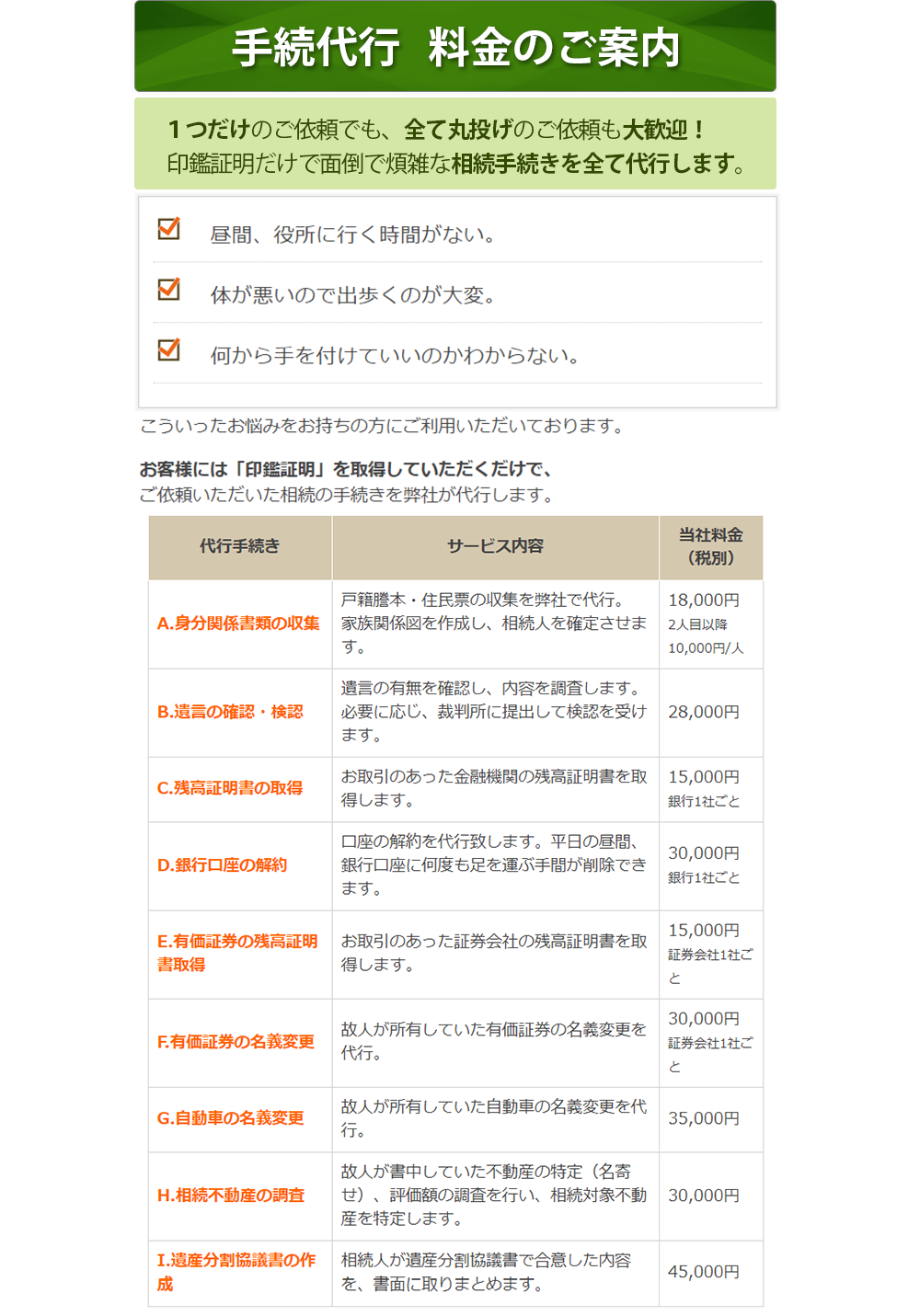920x1316 pixels.
Task: Select row B.遺言の確認・検認
Action: pyautogui.click(x=455, y=712)
